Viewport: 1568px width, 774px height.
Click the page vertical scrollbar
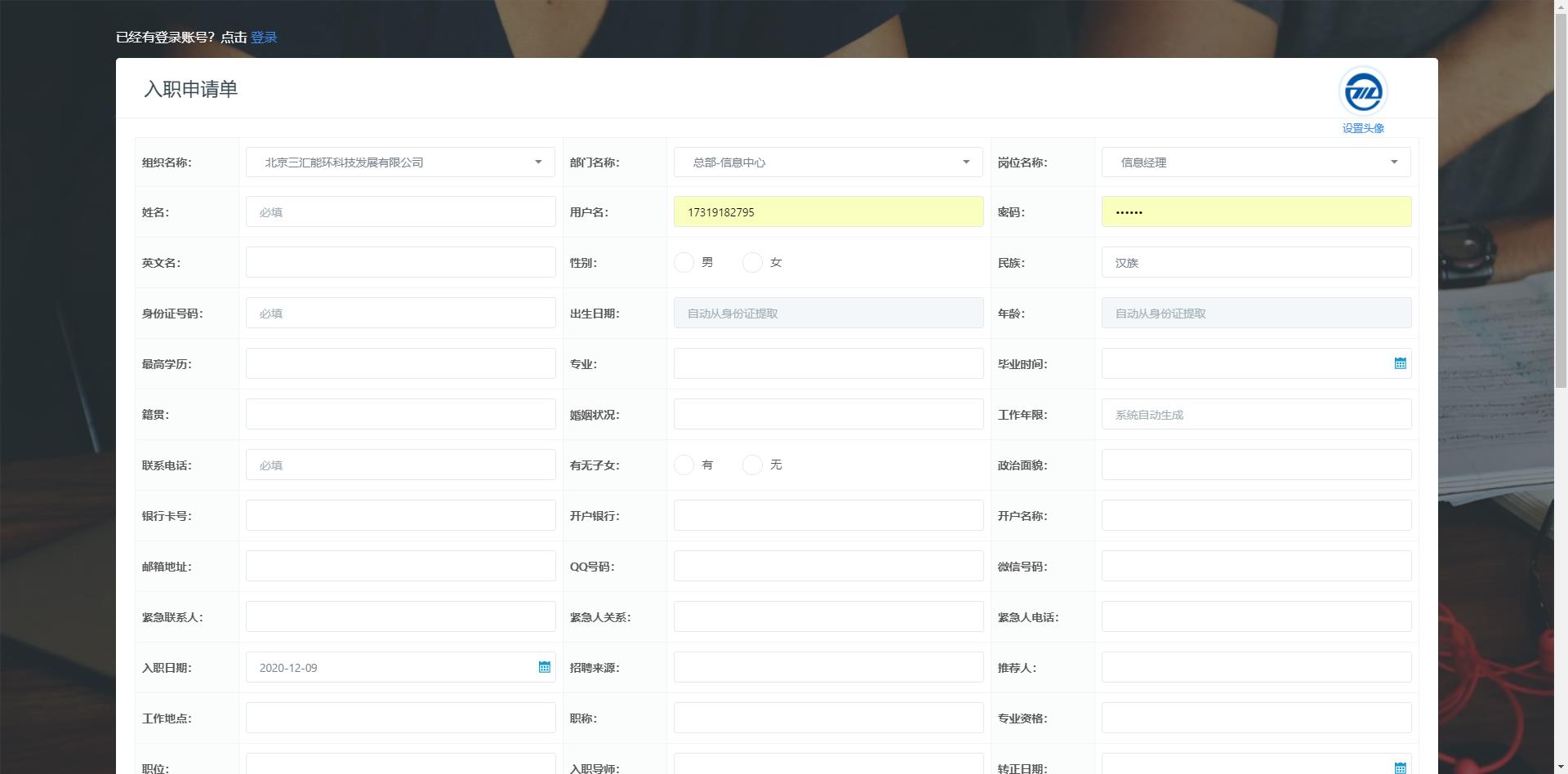pyautogui.click(x=1561, y=327)
